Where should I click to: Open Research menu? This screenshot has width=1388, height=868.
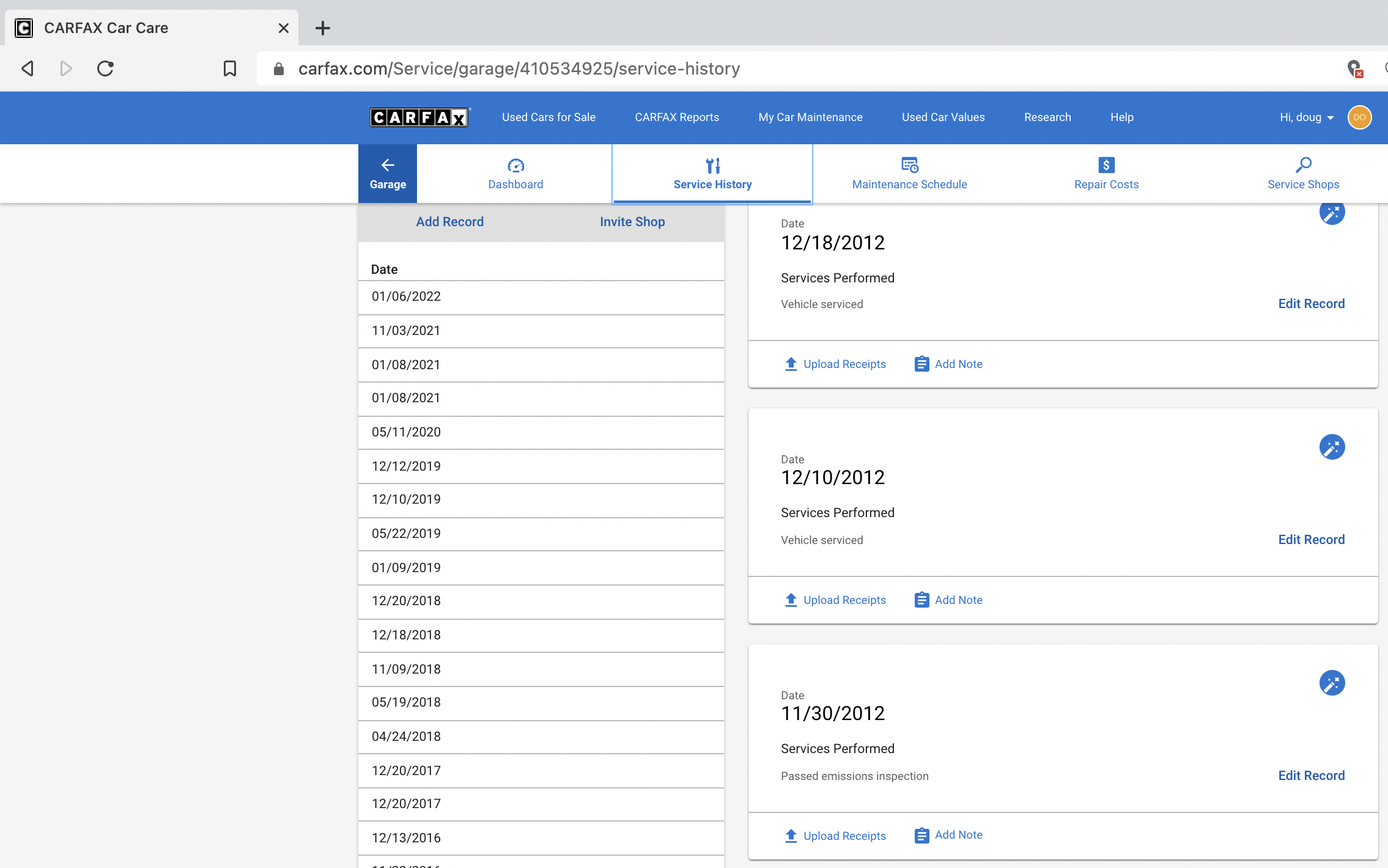tap(1047, 117)
